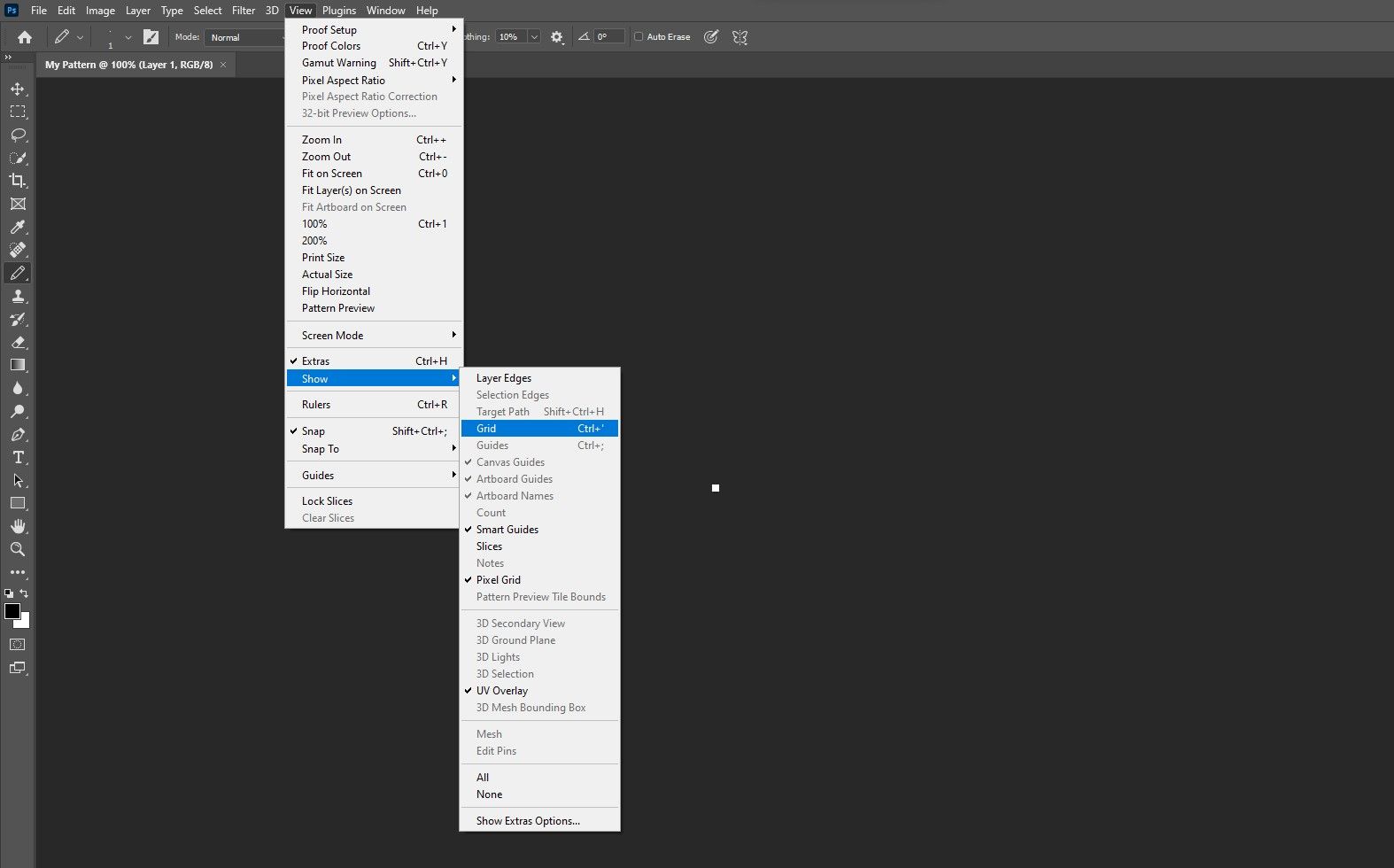Toggle Smart Guides in Show submenu
This screenshot has height=868, width=1394.
[x=507, y=530]
